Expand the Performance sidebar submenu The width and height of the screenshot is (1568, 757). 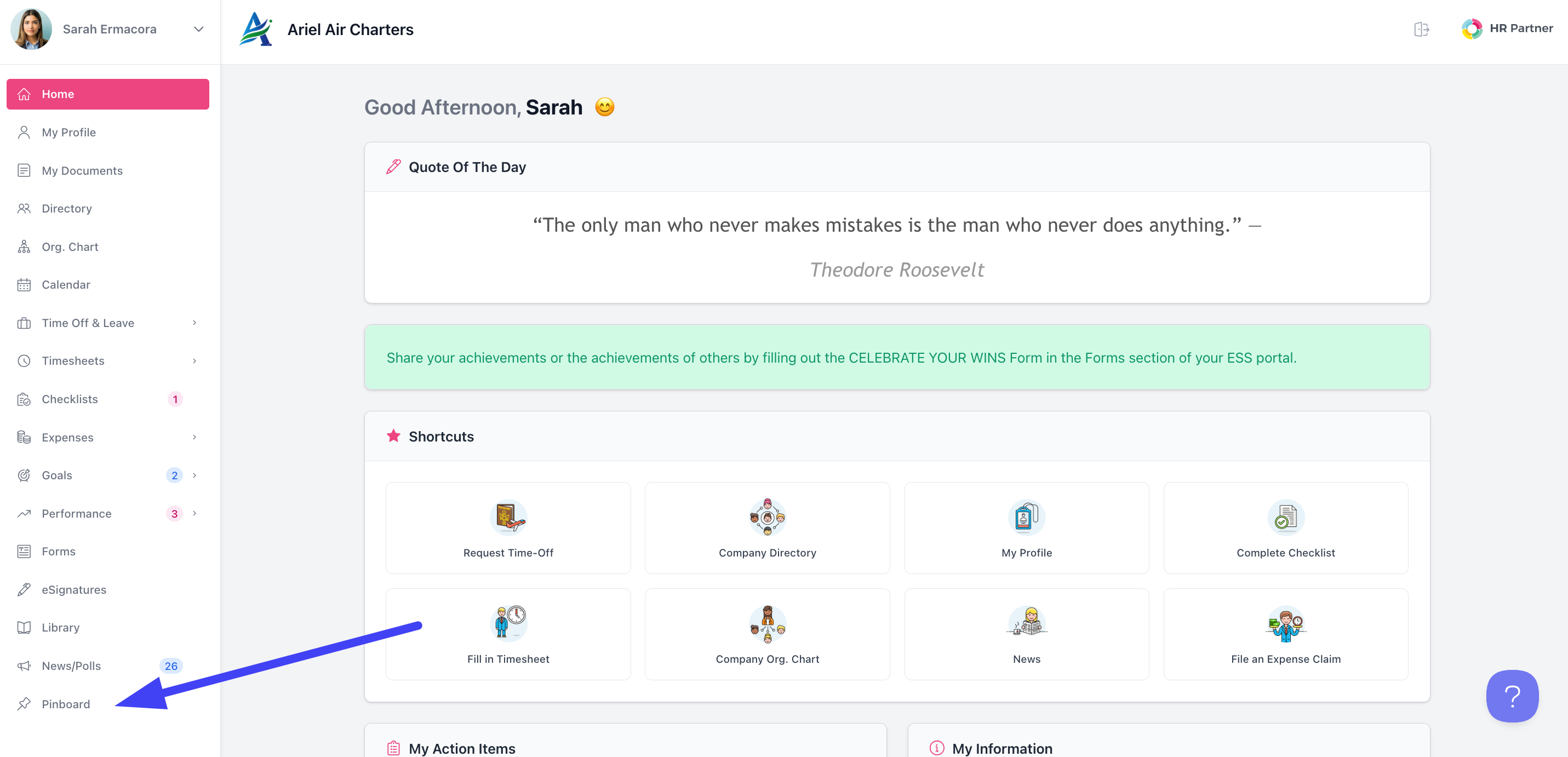(194, 514)
